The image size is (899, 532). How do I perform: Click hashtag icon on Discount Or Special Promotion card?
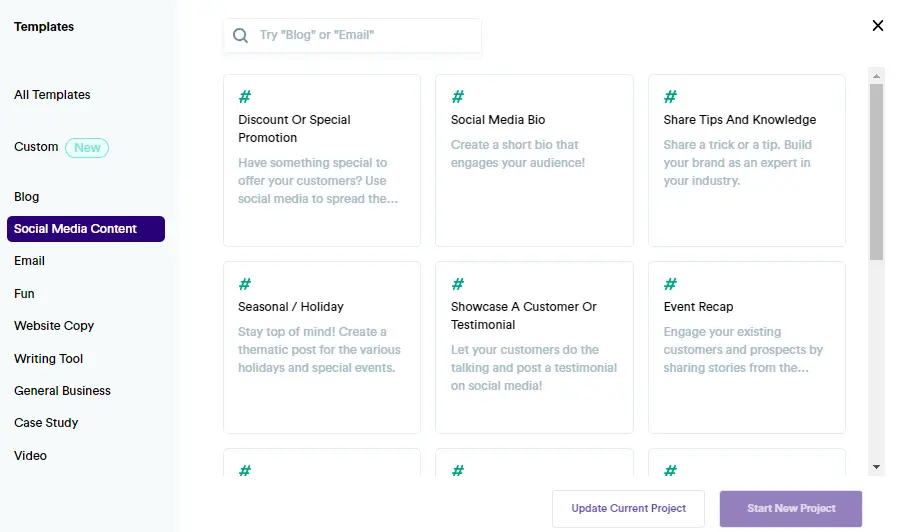click(x=245, y=97)
